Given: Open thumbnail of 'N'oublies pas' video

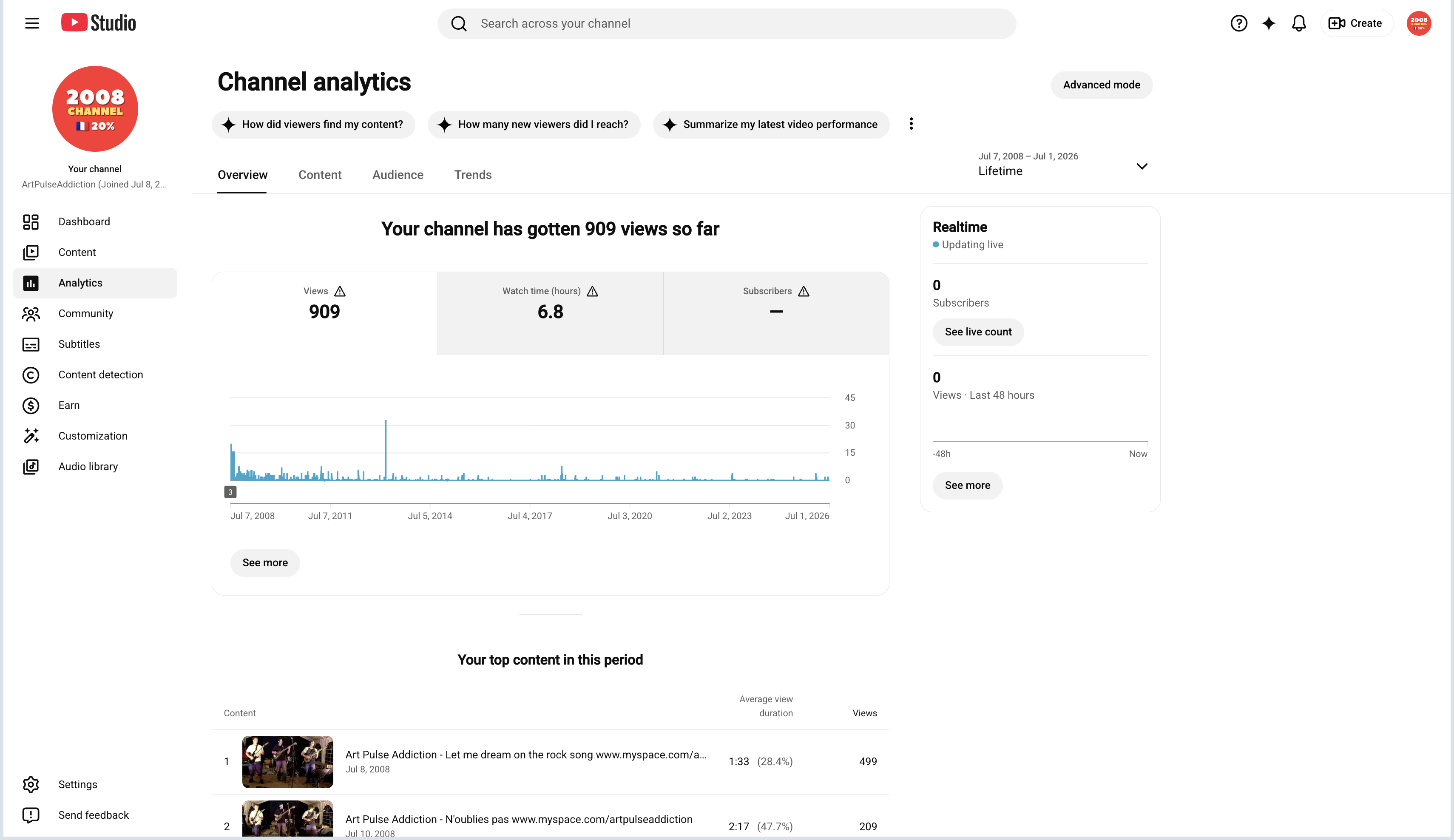Looking at the screenshot, I should [287, 819].
